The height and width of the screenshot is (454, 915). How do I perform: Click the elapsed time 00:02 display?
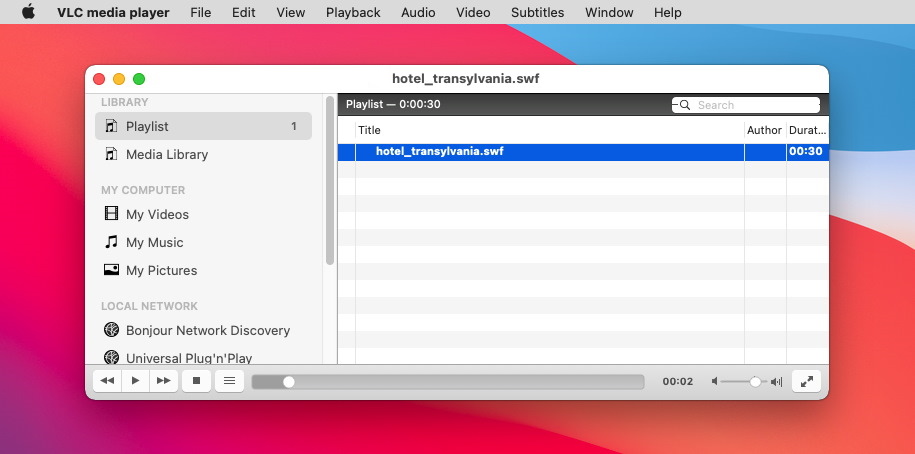(677, 382)
